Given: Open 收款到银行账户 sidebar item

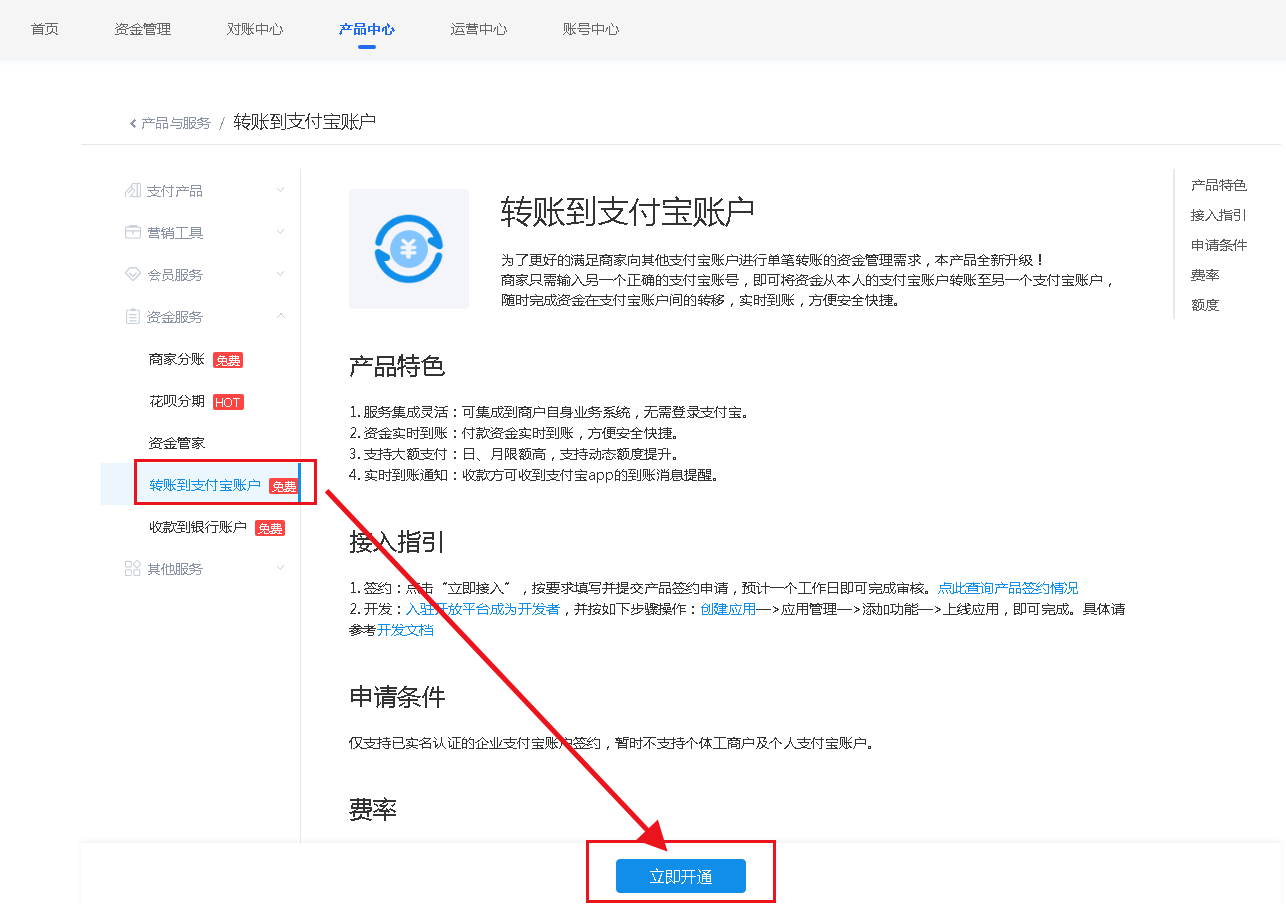Looking at the screenshot, I should [x=198, y=527].
